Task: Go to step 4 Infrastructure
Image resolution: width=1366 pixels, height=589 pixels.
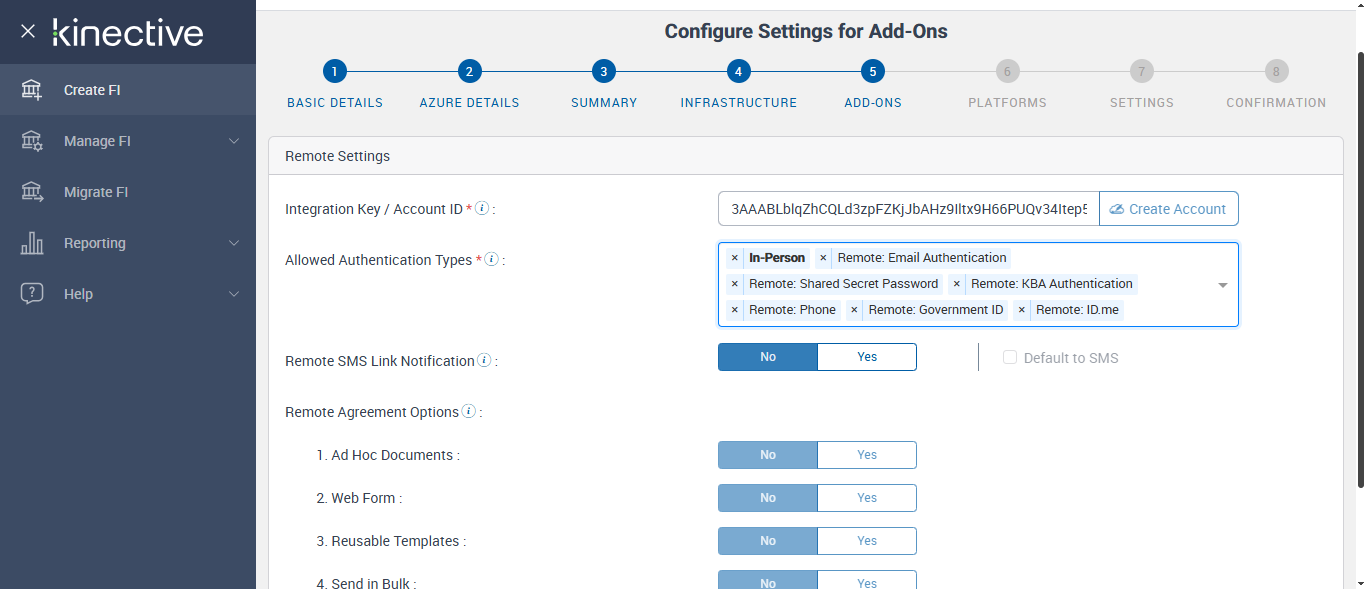Action: (738, 72)
